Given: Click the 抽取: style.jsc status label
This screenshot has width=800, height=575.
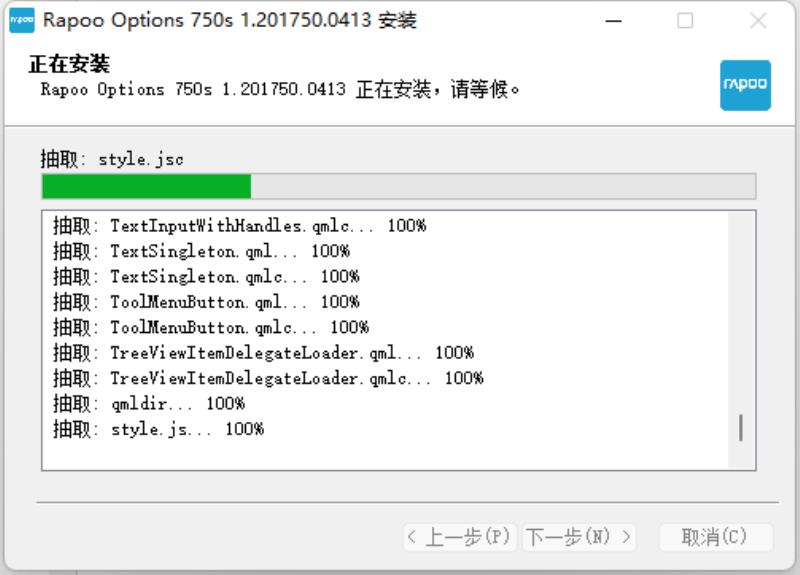Looking at the screenshot, I should click(x=112, y=159).
